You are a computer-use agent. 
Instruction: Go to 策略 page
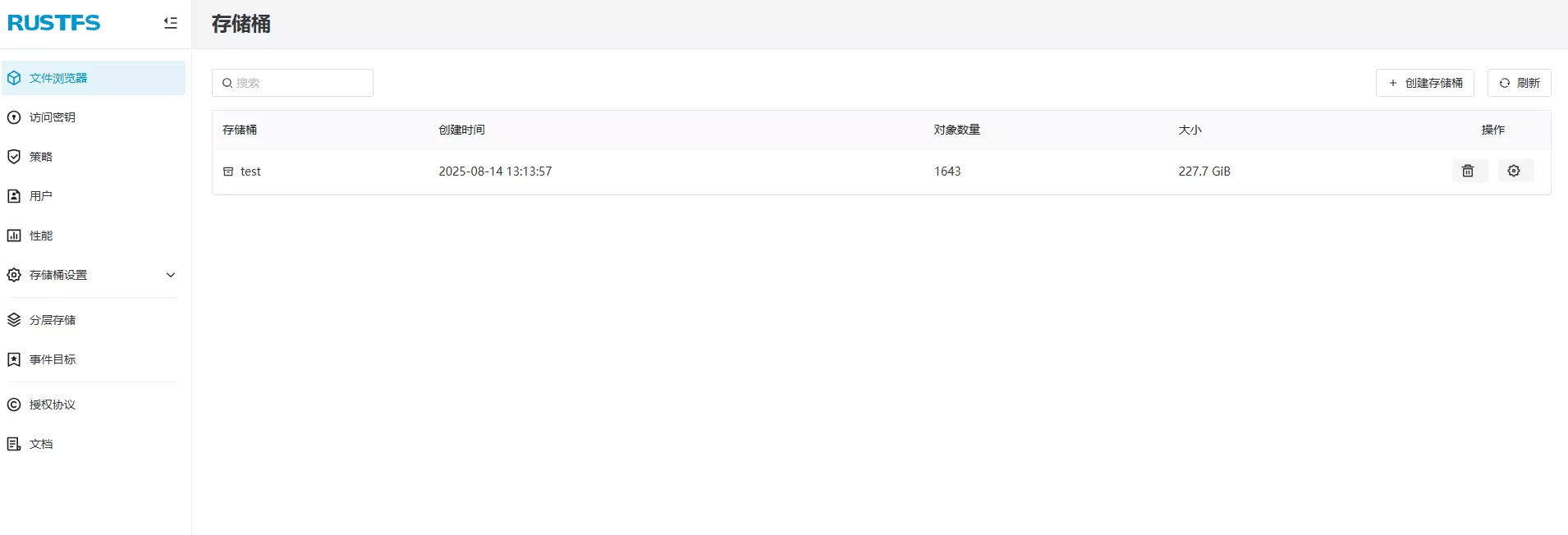[94, 157]
